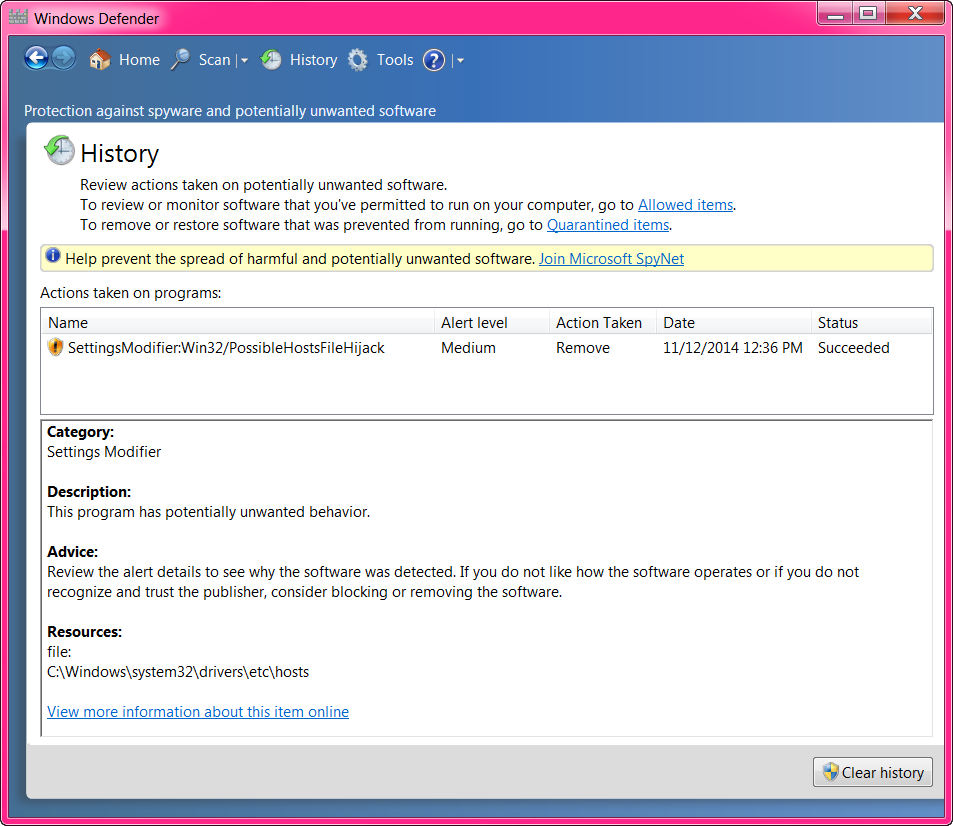The image size is (953, 826).
Task: Click the Windows Defender title bar icon
Action: 18,16
